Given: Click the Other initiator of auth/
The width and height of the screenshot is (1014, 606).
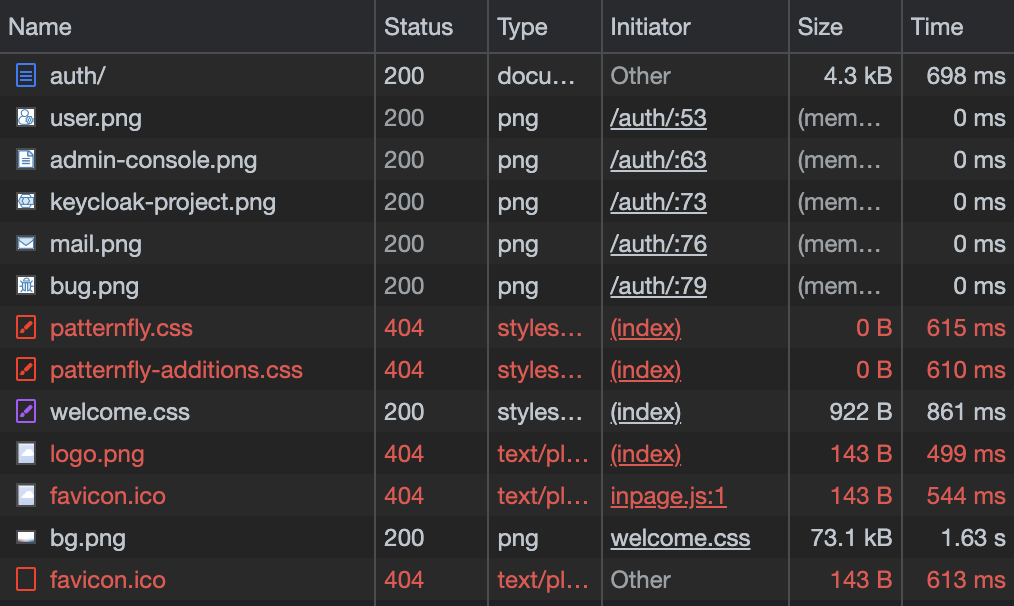Looking at the screenshot, I should [x=640, y=76].
